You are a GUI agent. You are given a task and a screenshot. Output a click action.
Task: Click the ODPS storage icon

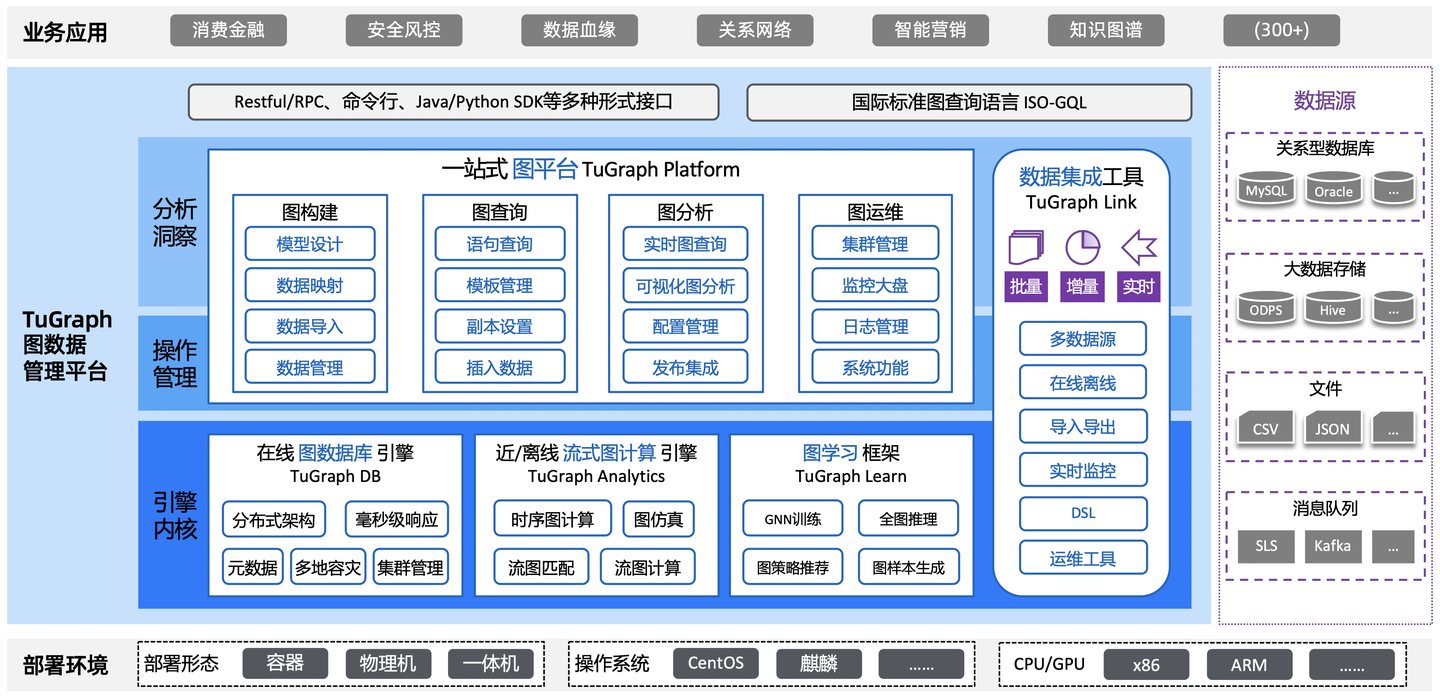1265,309
